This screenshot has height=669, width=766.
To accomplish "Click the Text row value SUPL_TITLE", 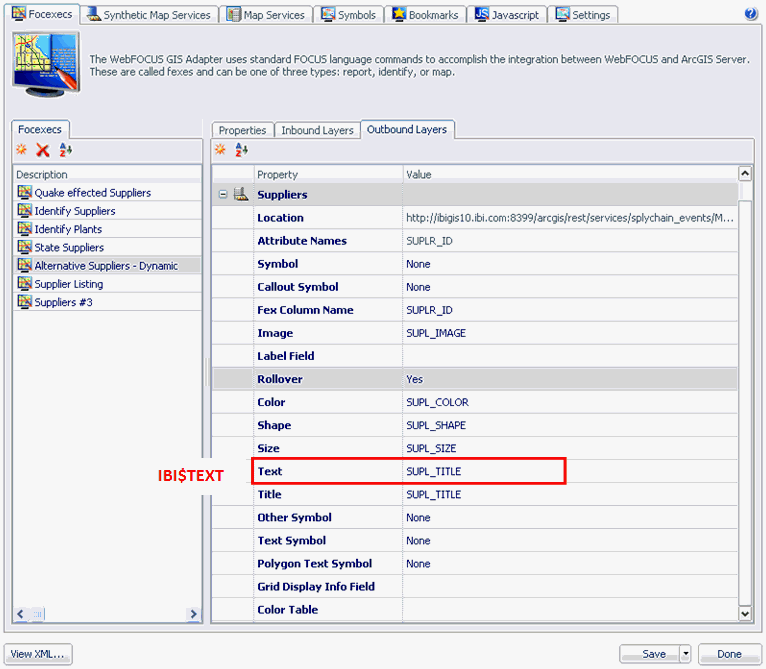I will [570, 471].
